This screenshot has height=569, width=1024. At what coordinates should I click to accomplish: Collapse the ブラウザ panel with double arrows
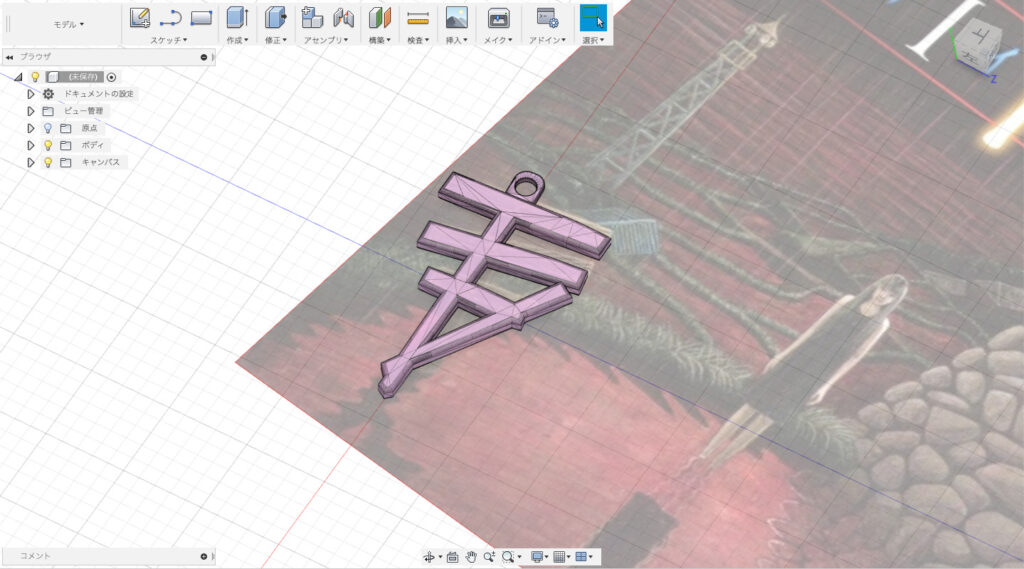coord(9,57)
